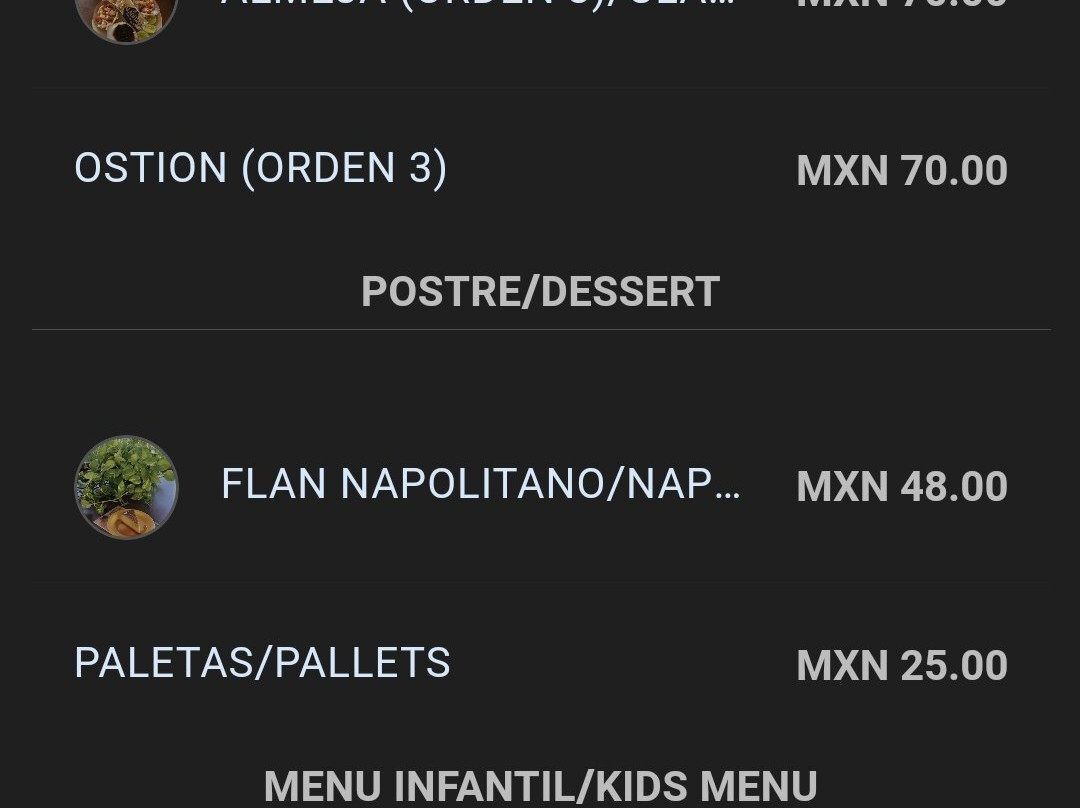Jump to MENU INFANTIL/KIDS MENU header
Screen dimensions: 1080x808
[540, 786]
